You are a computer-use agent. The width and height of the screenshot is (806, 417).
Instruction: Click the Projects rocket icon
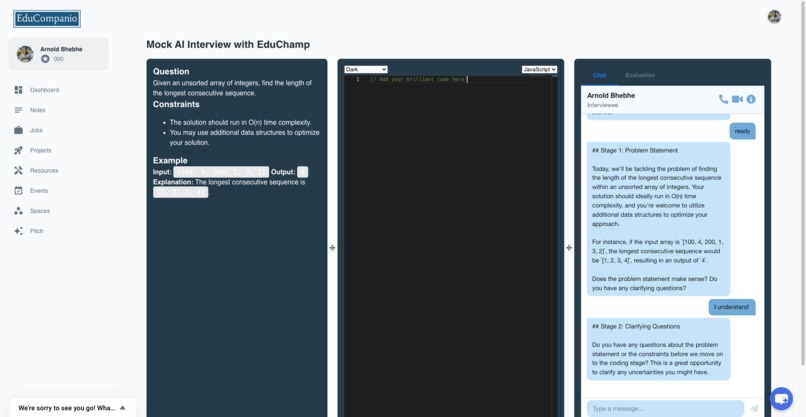tap(19, 150)
